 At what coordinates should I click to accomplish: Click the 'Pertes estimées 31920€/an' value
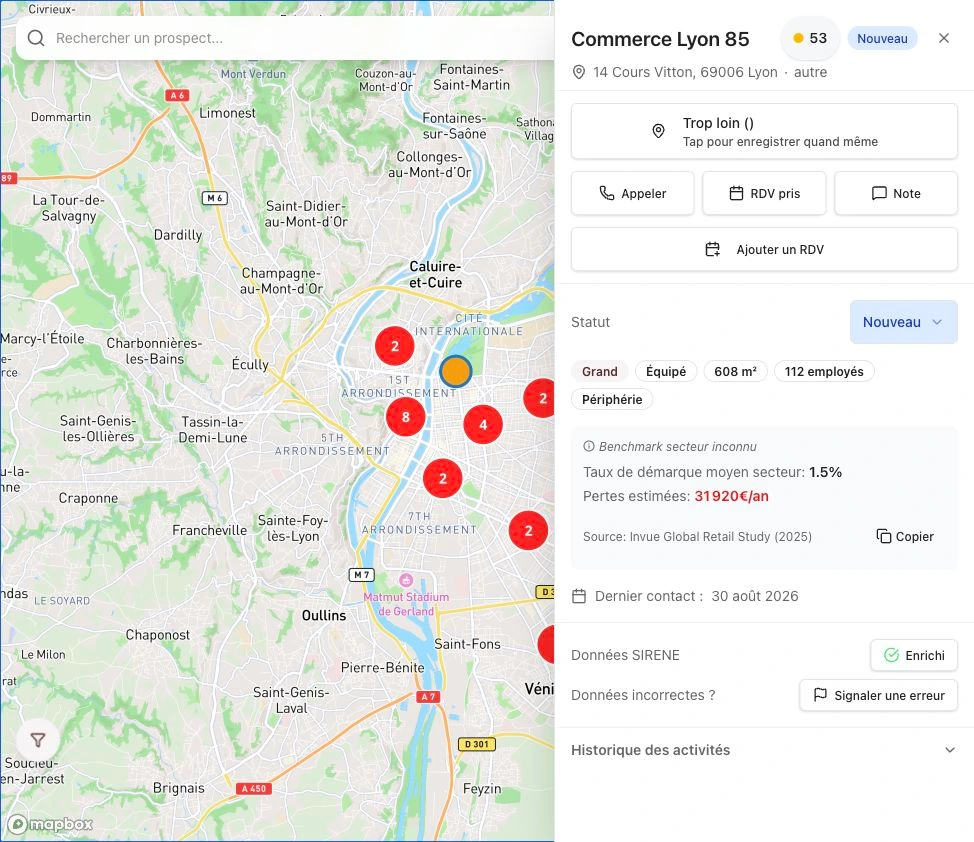pyautogui.click(x=731, y=496)
